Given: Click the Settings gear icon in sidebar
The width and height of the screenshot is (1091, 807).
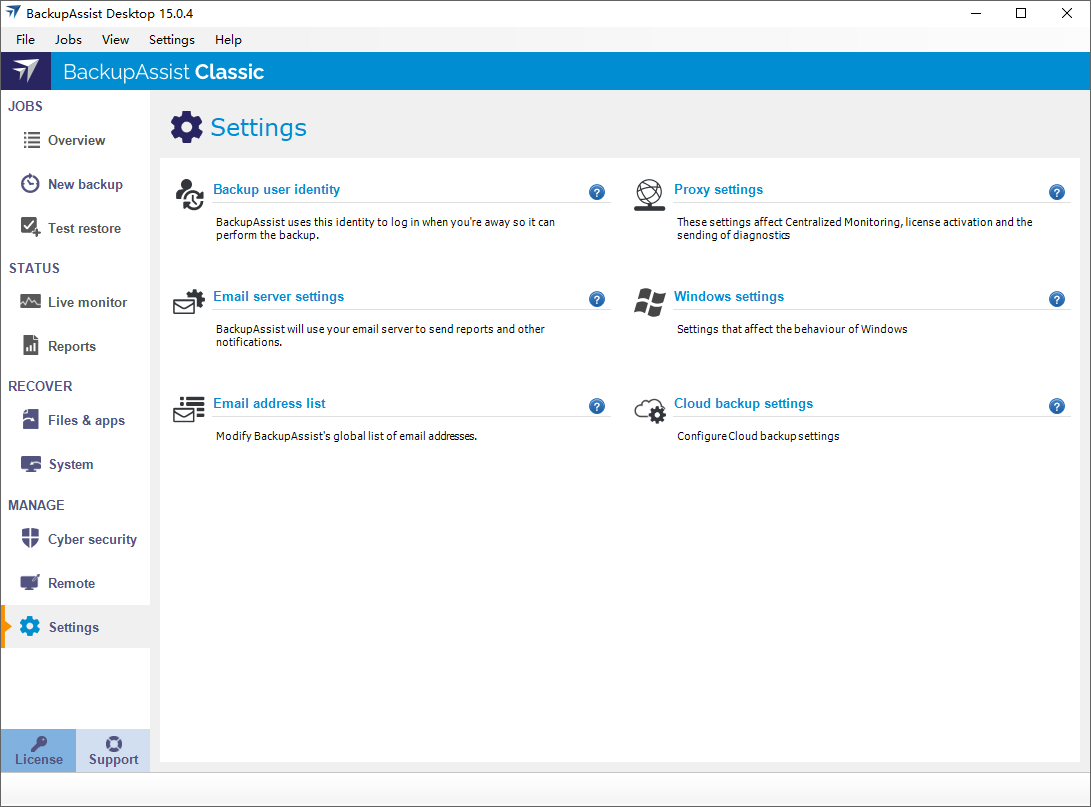Looking at the screenshot, I should [30, 626].
